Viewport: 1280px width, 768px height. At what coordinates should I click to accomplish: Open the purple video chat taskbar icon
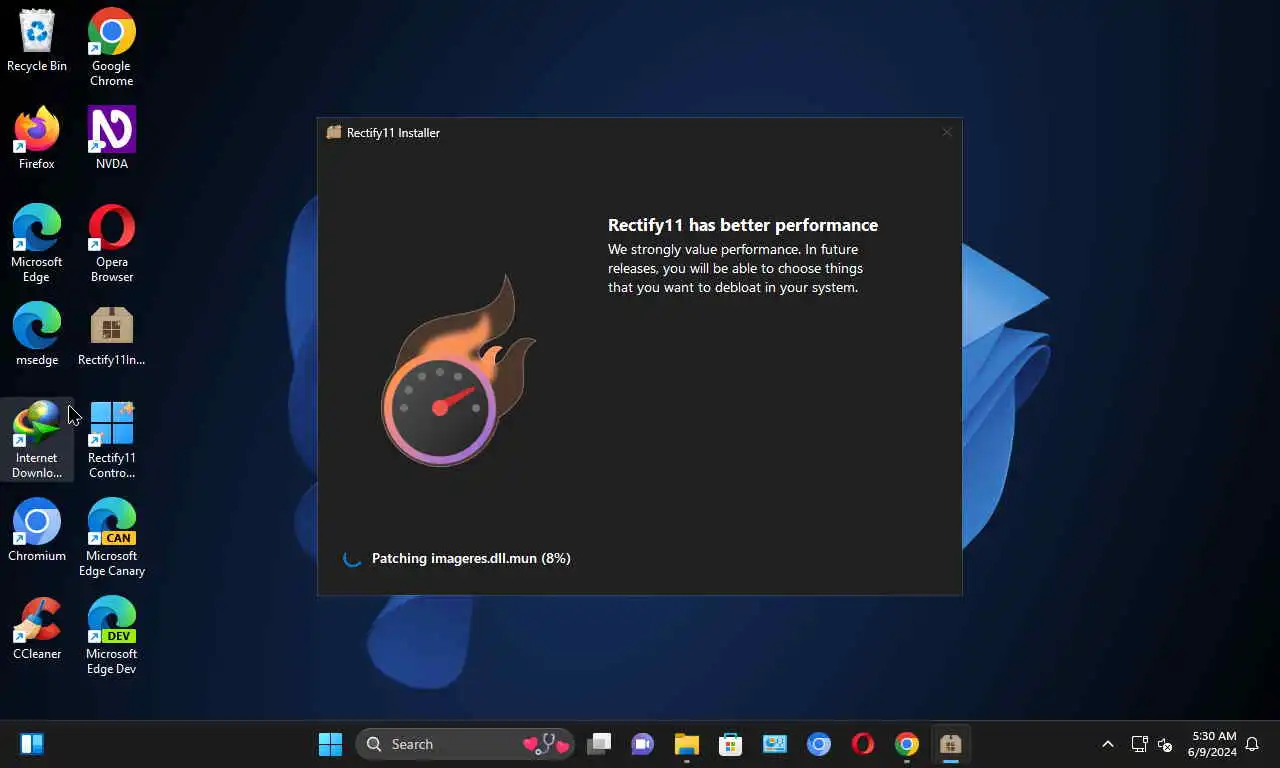point(642,744)
